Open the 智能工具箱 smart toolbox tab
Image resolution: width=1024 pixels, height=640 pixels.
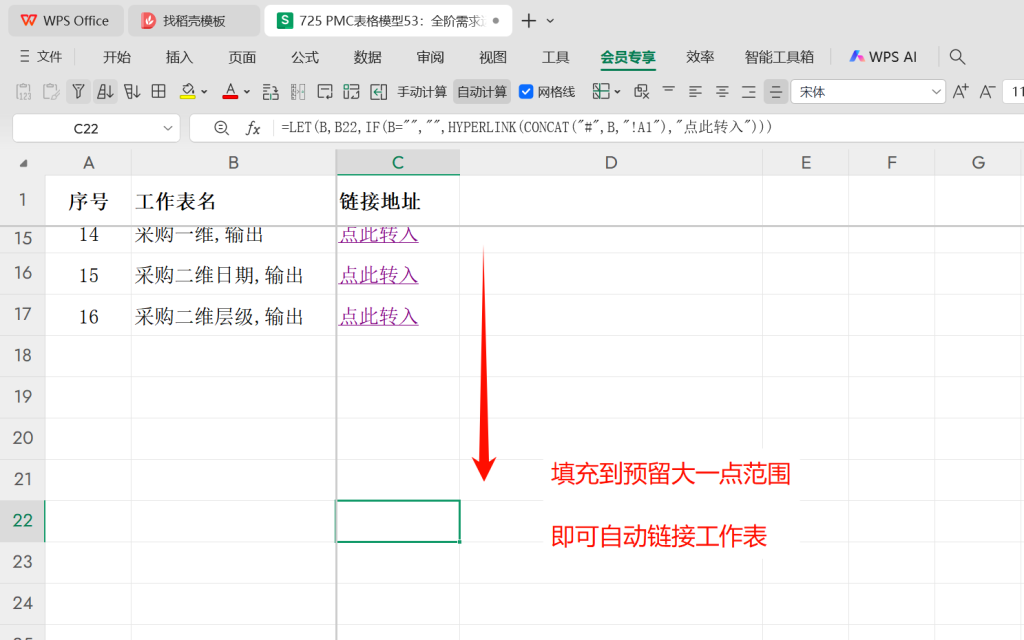(x=779, y=57)
